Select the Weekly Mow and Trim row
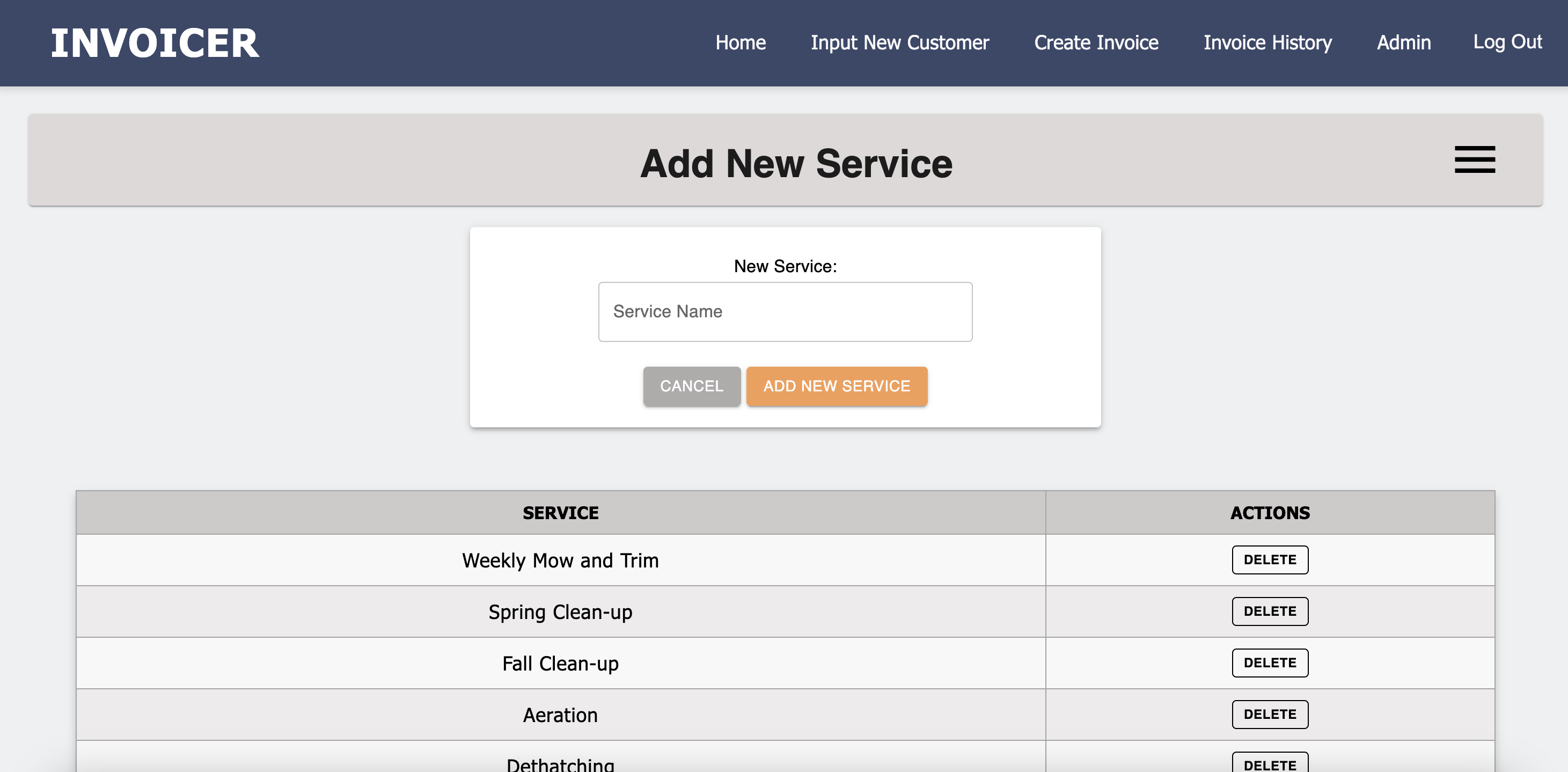The height and width of the screenshot is (772, 1568). [x=785, y=560]
